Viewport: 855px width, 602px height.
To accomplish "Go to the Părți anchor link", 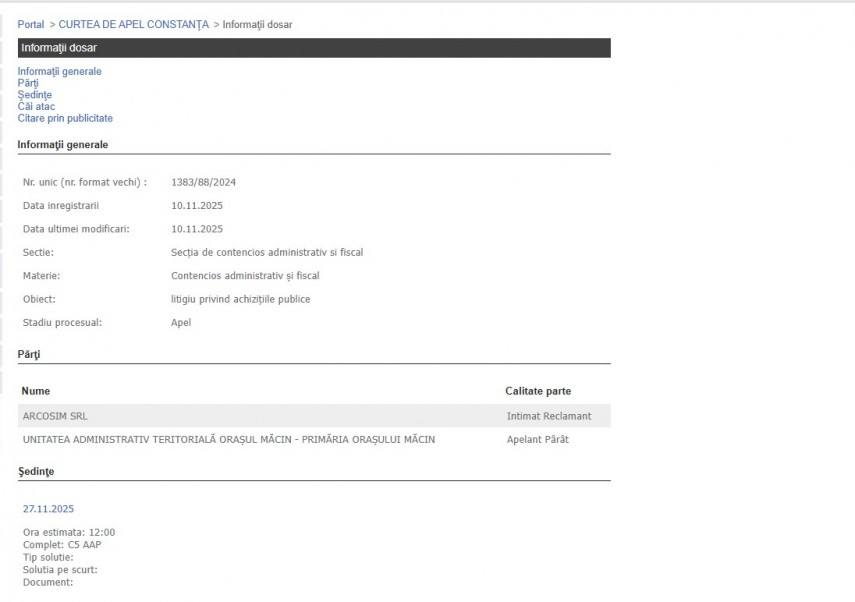I will 28,83.
